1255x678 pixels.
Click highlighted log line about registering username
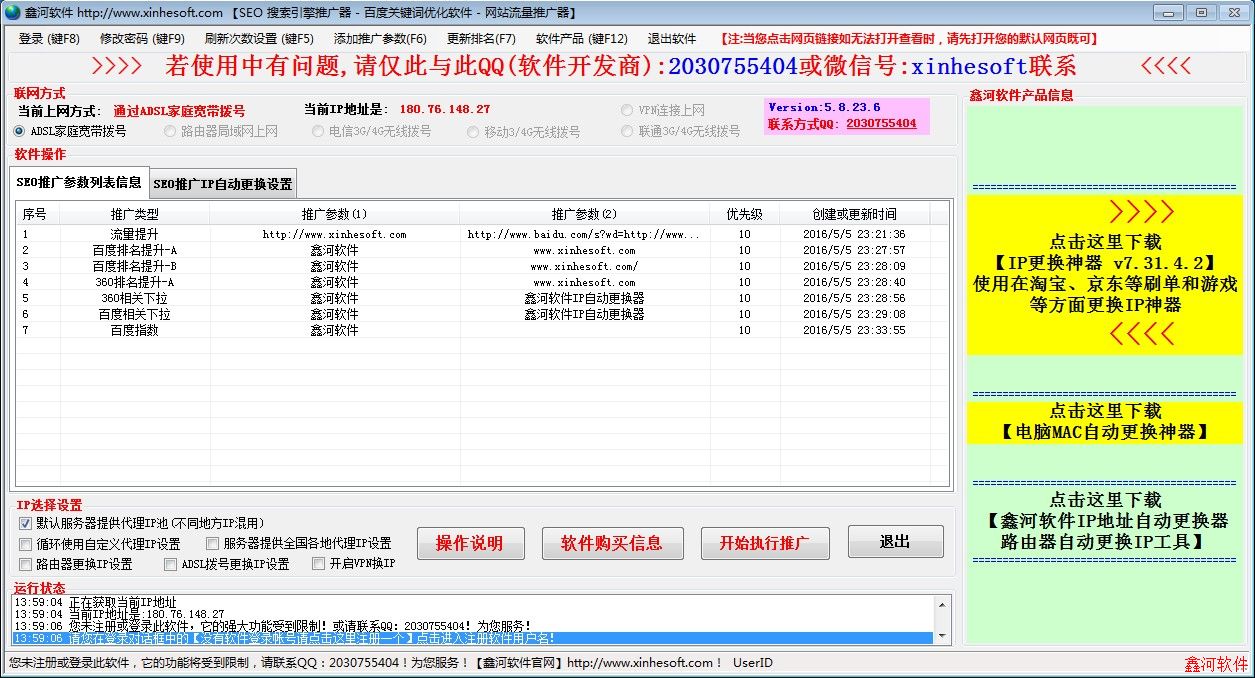click(472, 638)
